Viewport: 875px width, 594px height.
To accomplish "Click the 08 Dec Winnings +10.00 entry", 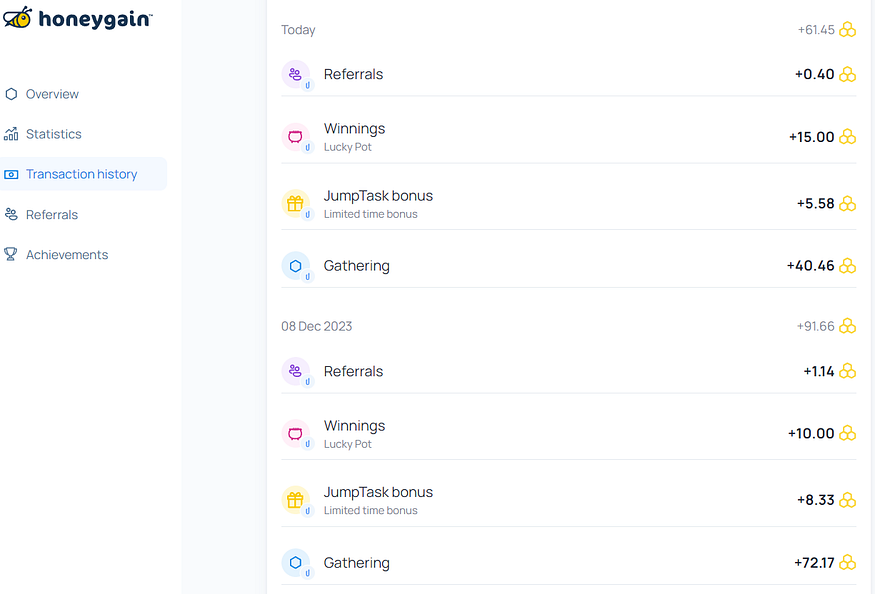I will [x=569, y=434].
